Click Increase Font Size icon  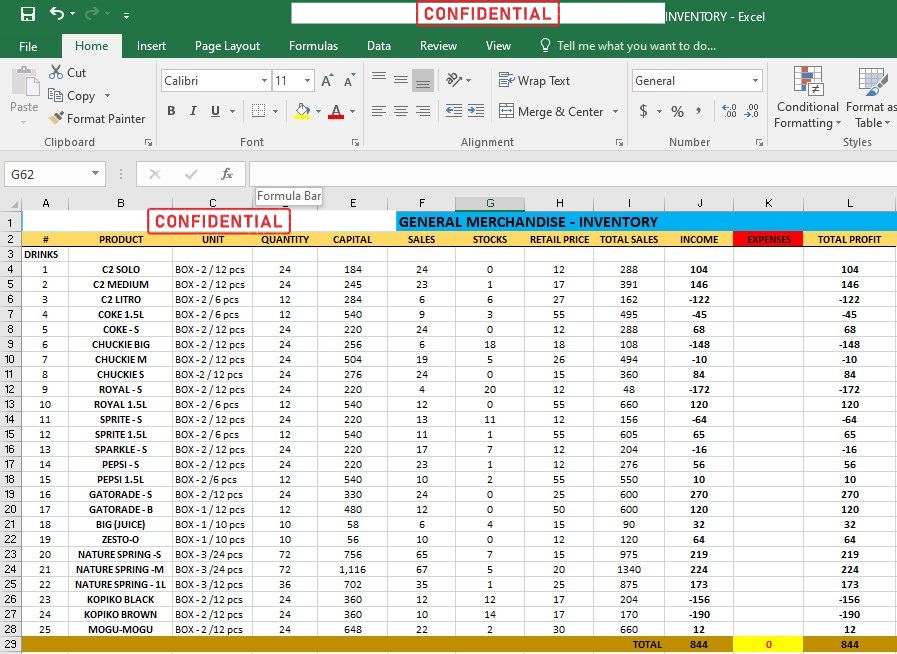pyautogui.click(x=327, y=81)
